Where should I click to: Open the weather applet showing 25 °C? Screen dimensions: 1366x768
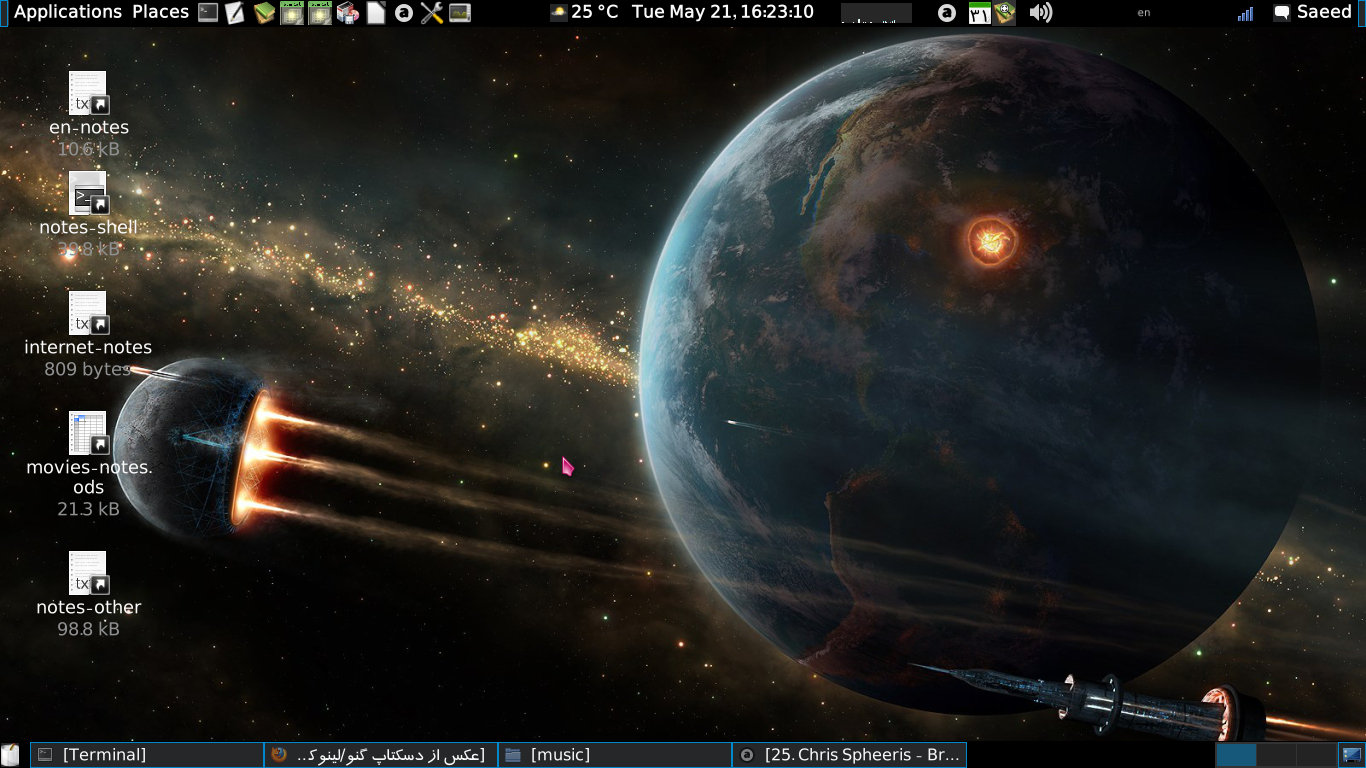[584, 12]
